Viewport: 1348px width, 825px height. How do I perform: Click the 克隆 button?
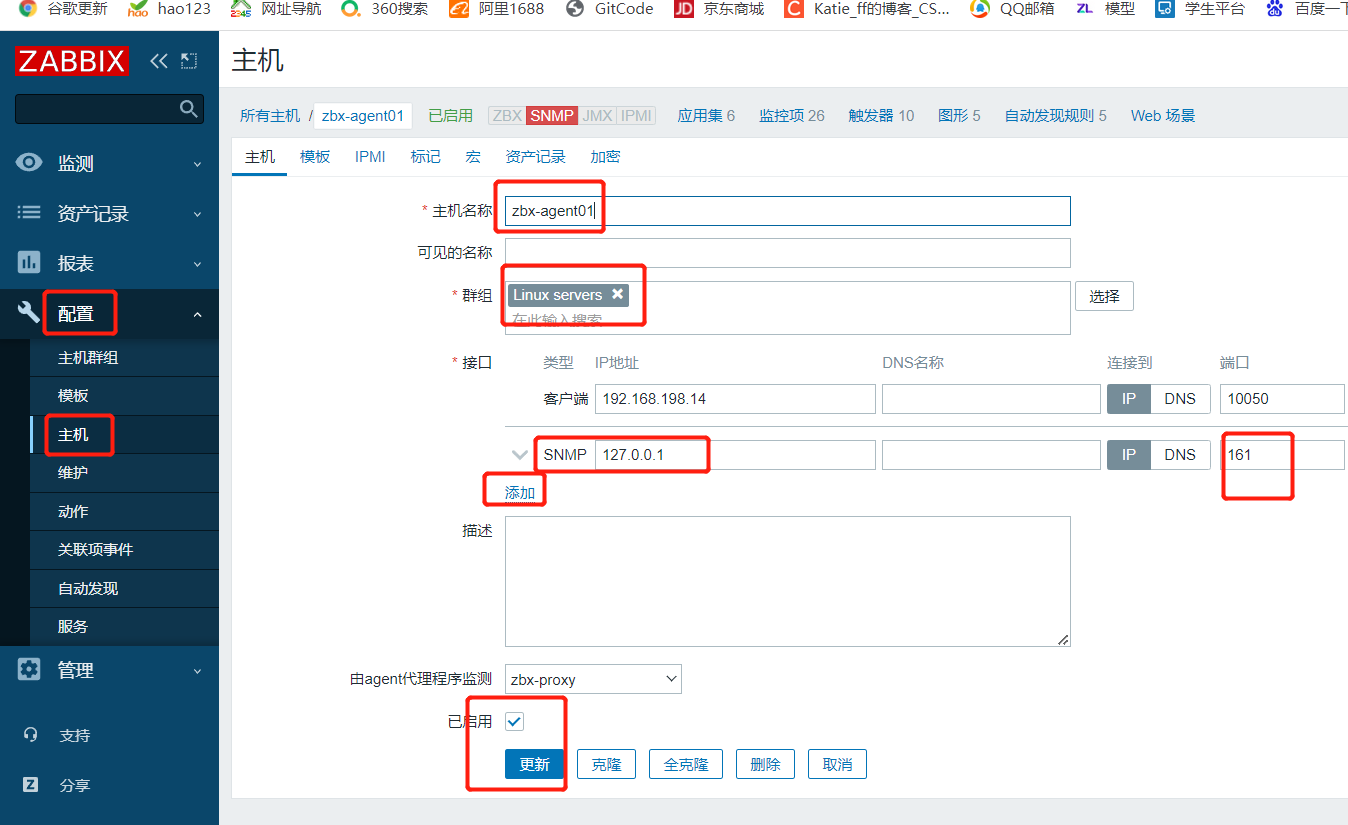click(x=606, y=764)
